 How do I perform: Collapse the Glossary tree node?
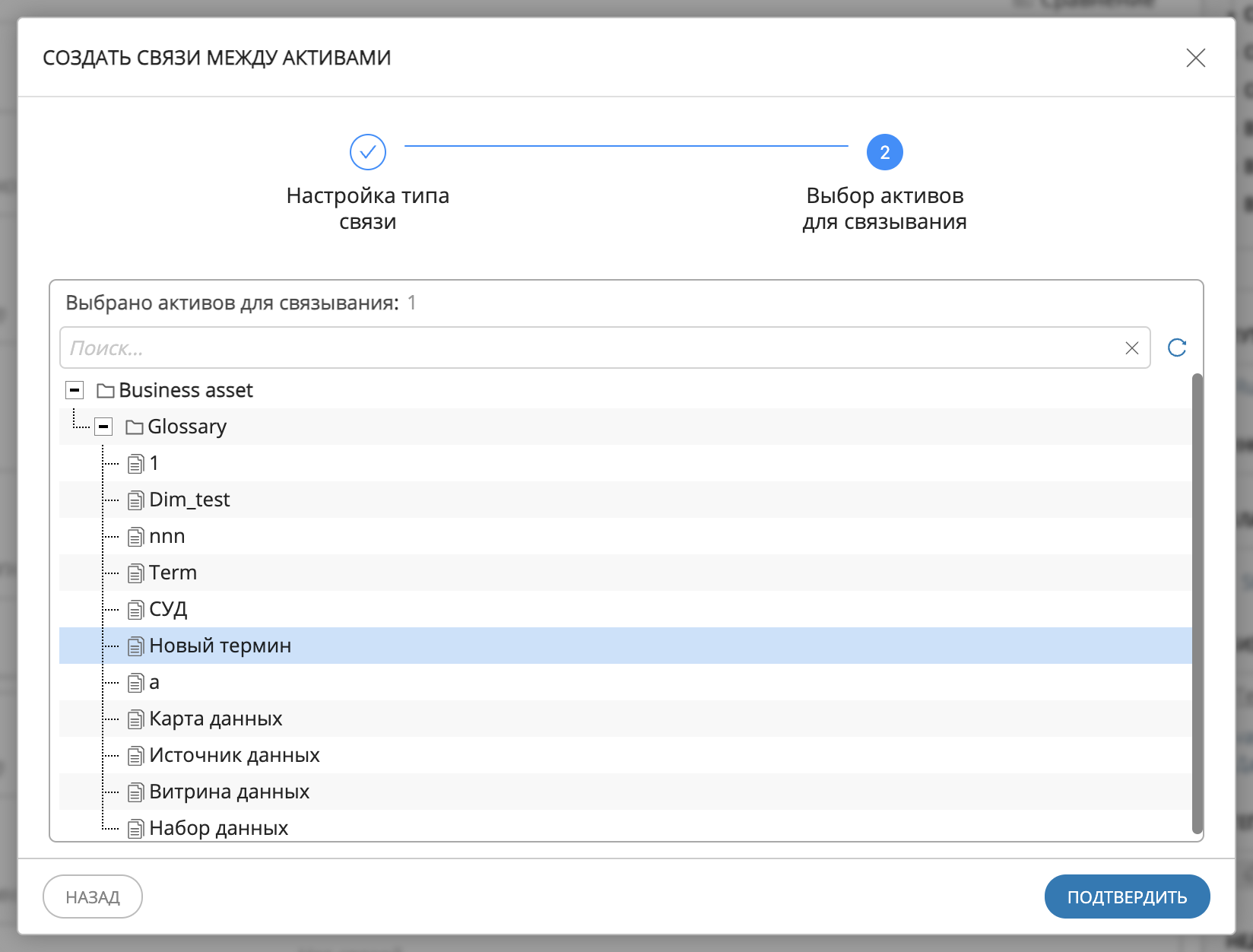coord(103,427)
